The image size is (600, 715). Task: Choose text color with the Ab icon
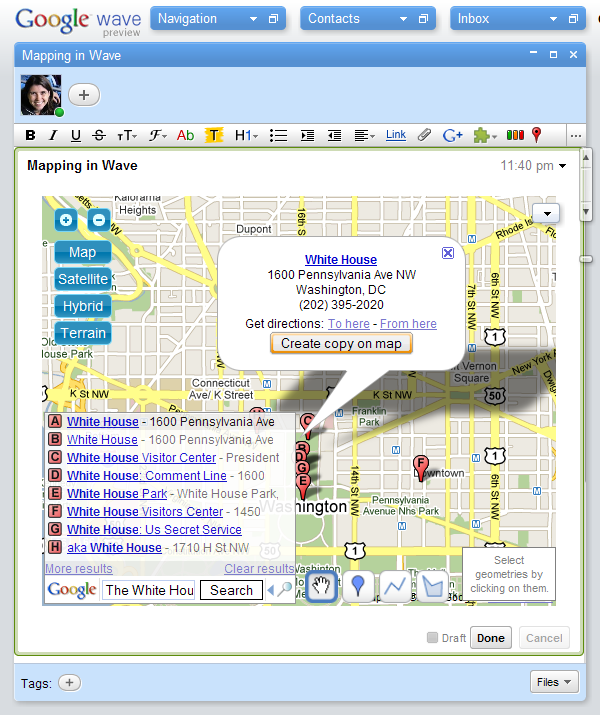(x=186, y=135)
